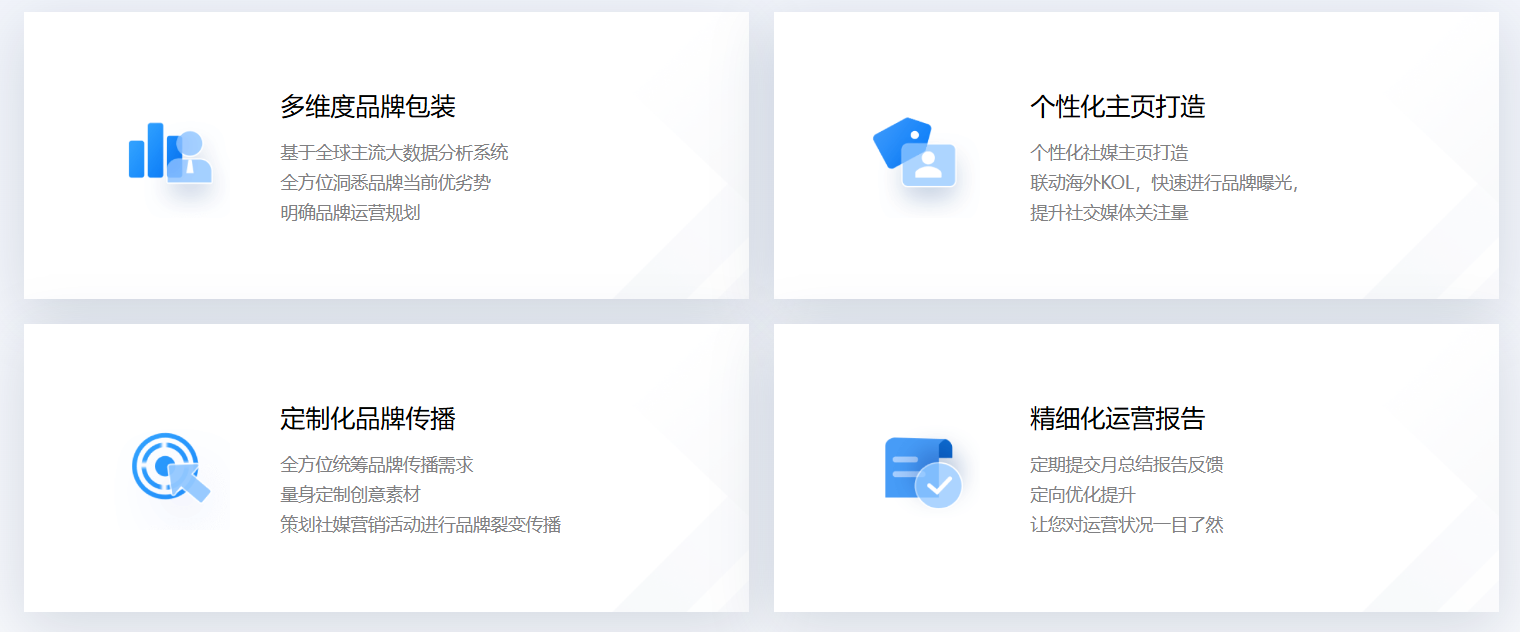Select the 定向优化提升 text

click(x=1082, y=495)
